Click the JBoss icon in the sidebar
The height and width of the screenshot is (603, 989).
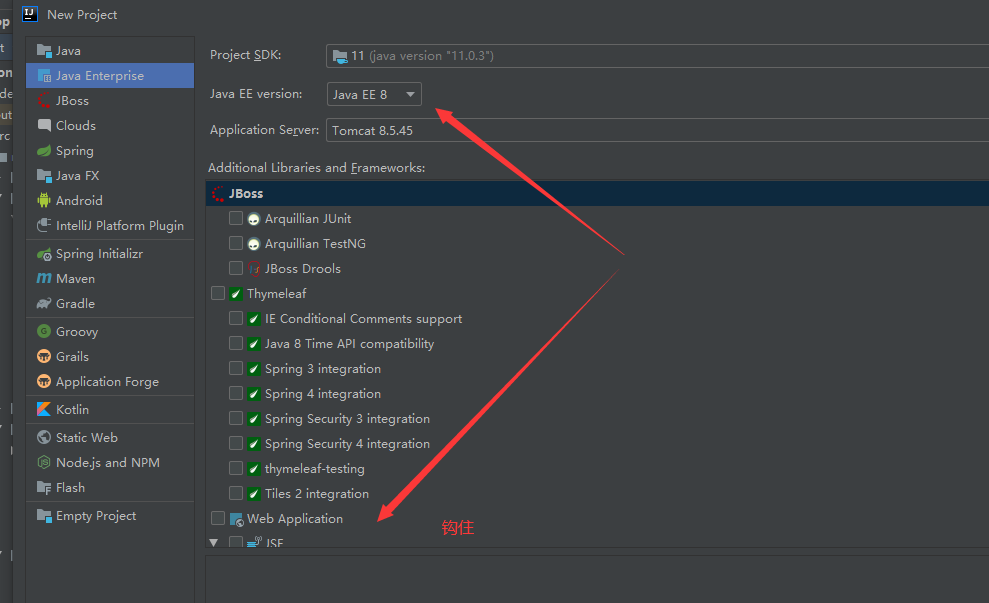(44, 101)
